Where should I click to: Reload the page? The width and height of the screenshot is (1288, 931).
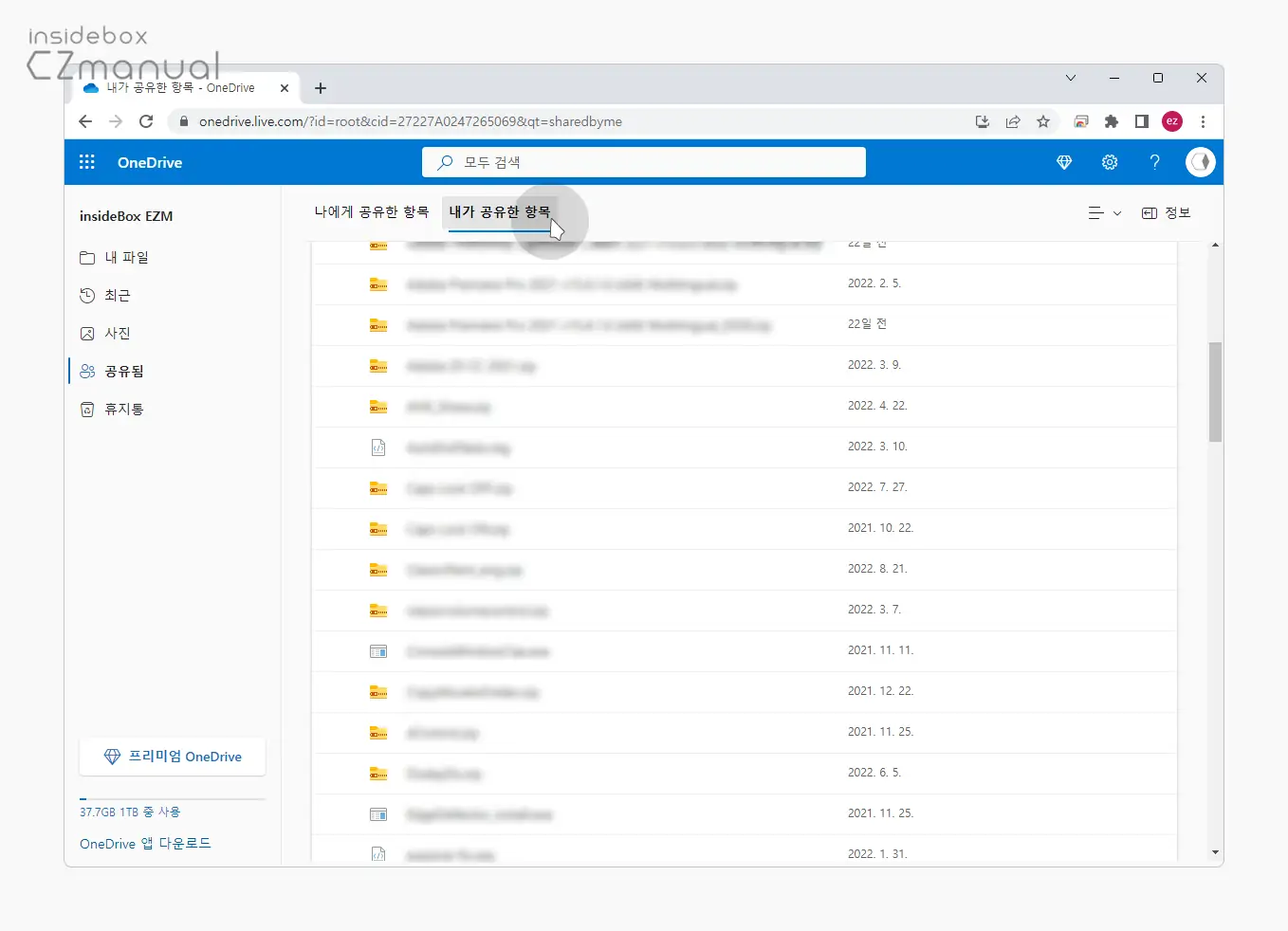click(x=146, y=121)
